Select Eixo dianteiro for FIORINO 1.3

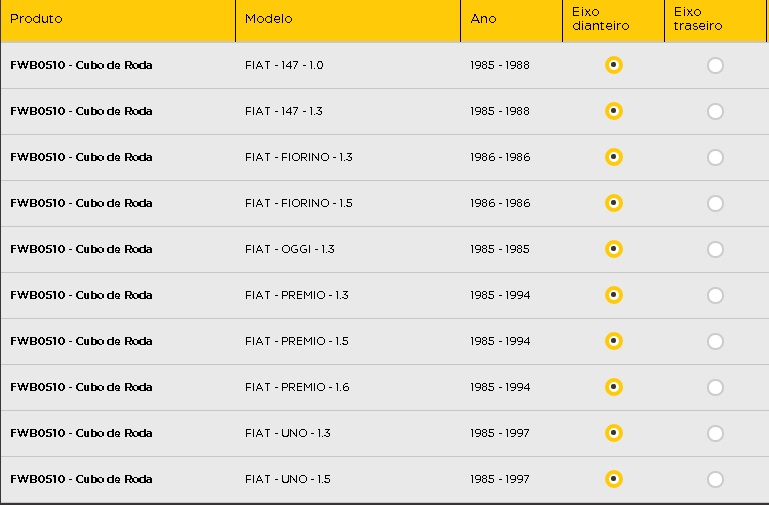point(614,157)
